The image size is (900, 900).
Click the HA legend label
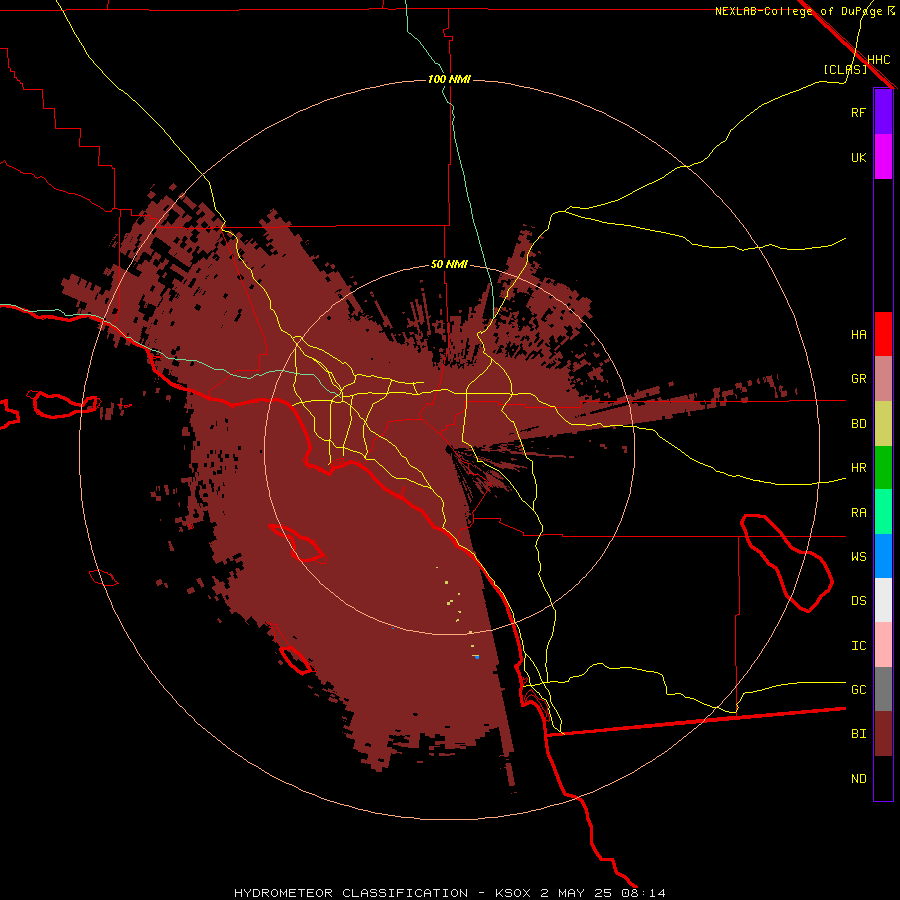click(x=858, y=334)
